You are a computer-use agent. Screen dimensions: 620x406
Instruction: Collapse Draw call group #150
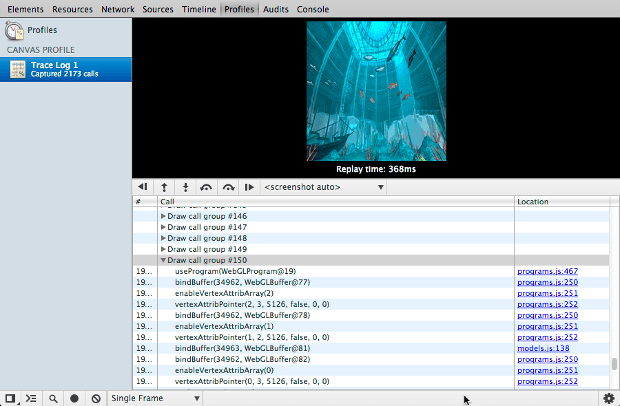164,260
